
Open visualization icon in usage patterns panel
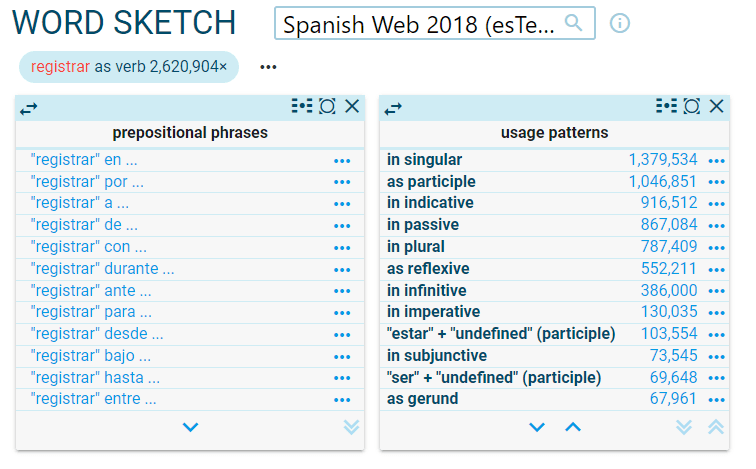click(x=666, y=107)
